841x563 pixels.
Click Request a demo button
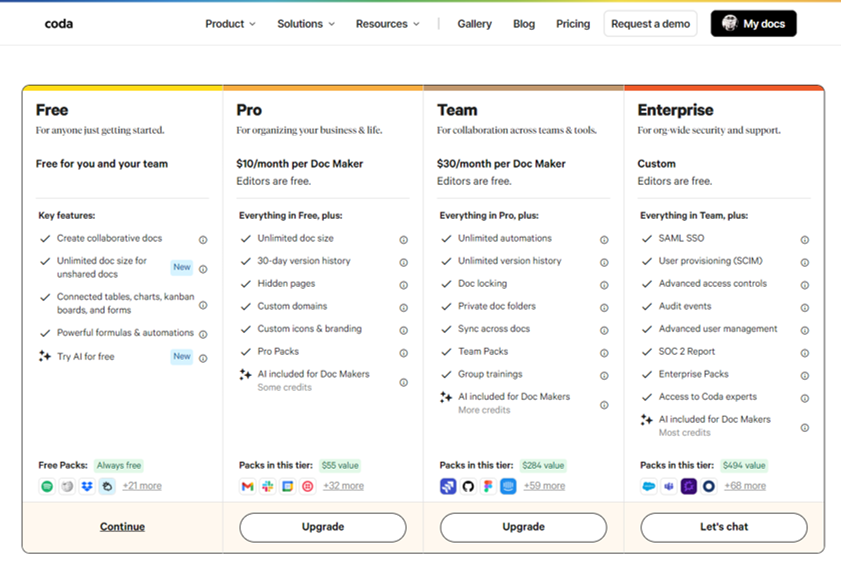[x=650, y=24]
